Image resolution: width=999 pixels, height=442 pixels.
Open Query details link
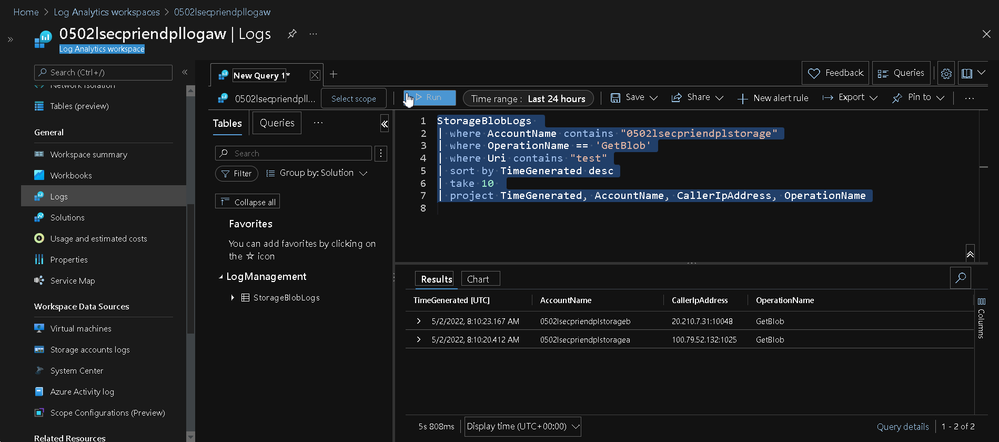[902, 426]
